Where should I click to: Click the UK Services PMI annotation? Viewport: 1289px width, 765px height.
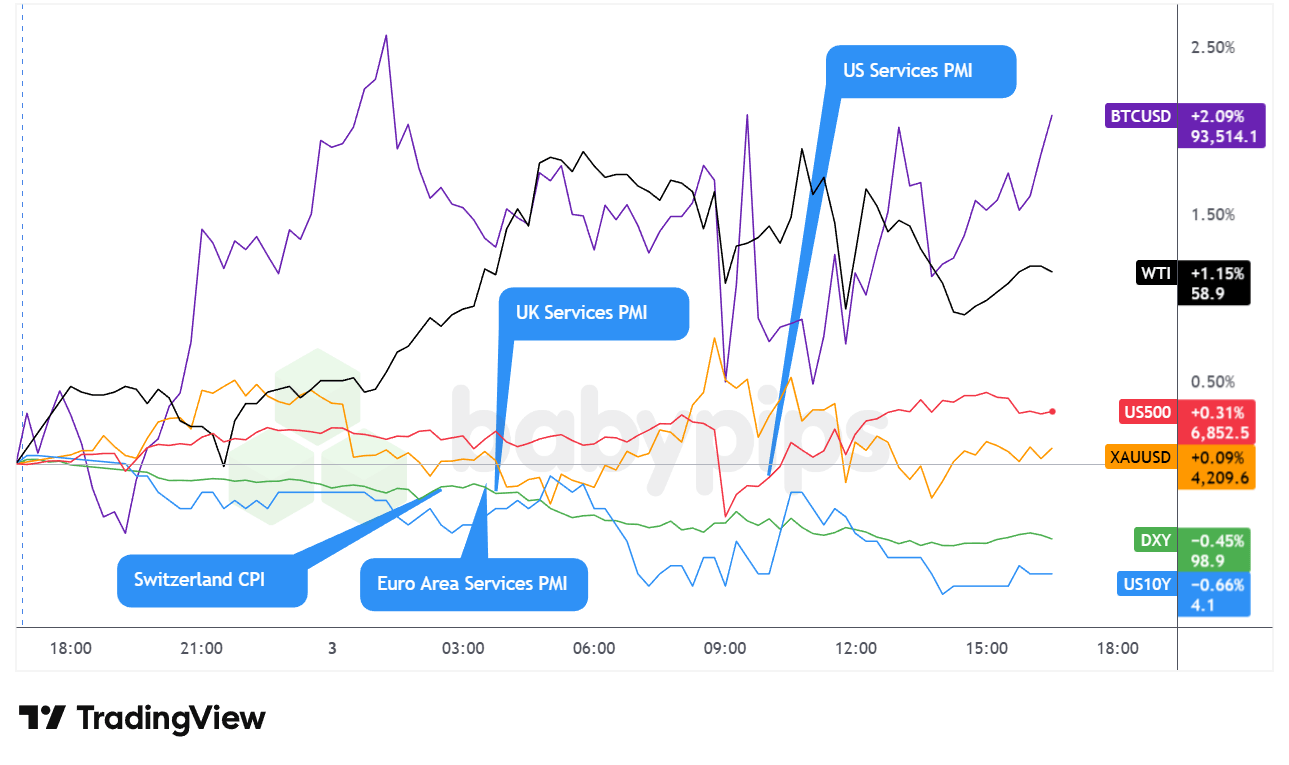pyautogui.click(x=594, y=313)
